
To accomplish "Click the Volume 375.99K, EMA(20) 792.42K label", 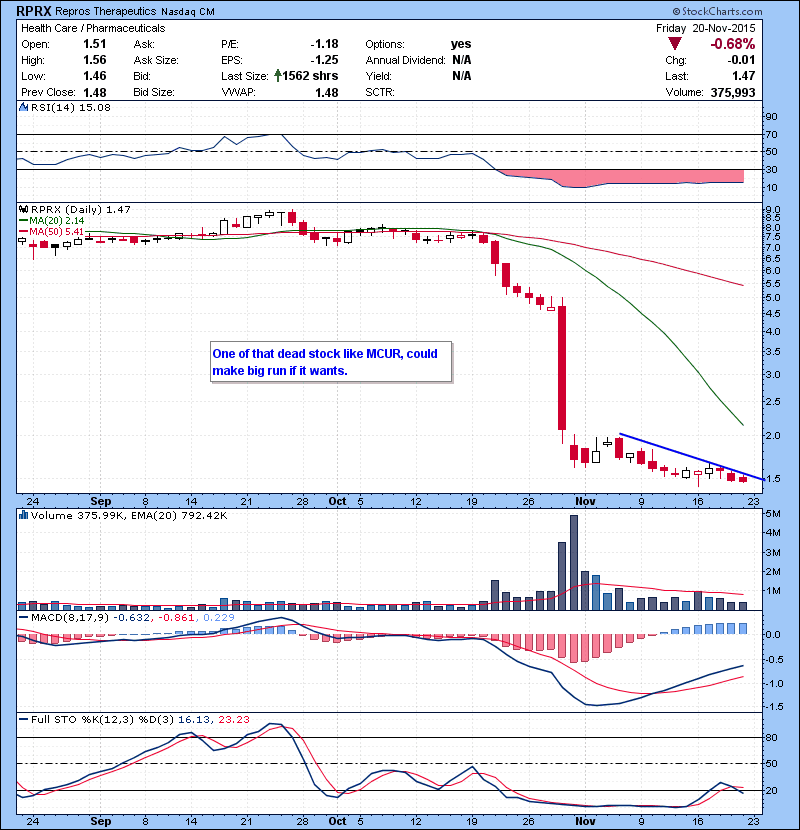I will click(x=129, y=515).
